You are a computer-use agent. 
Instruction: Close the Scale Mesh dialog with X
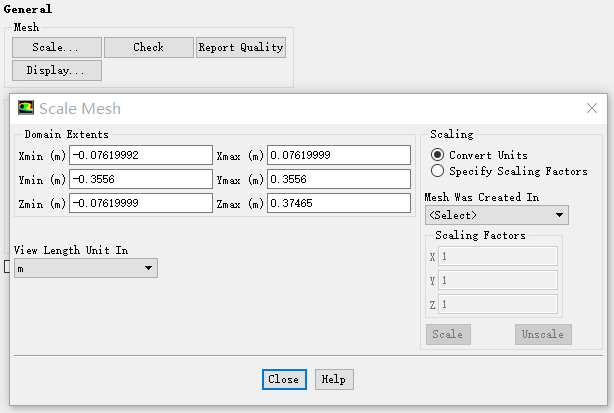(x=592, y=108)
